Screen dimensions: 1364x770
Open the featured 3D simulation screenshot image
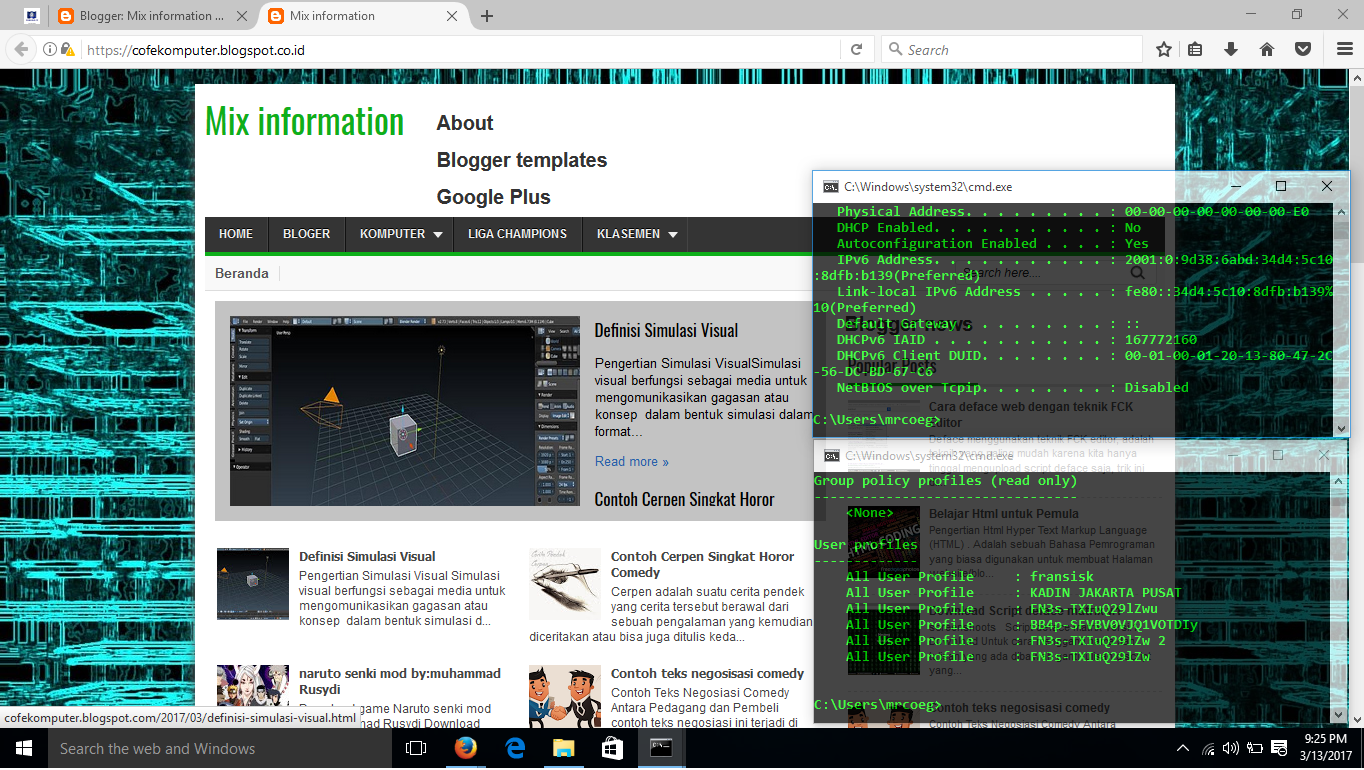click(405, 411)
